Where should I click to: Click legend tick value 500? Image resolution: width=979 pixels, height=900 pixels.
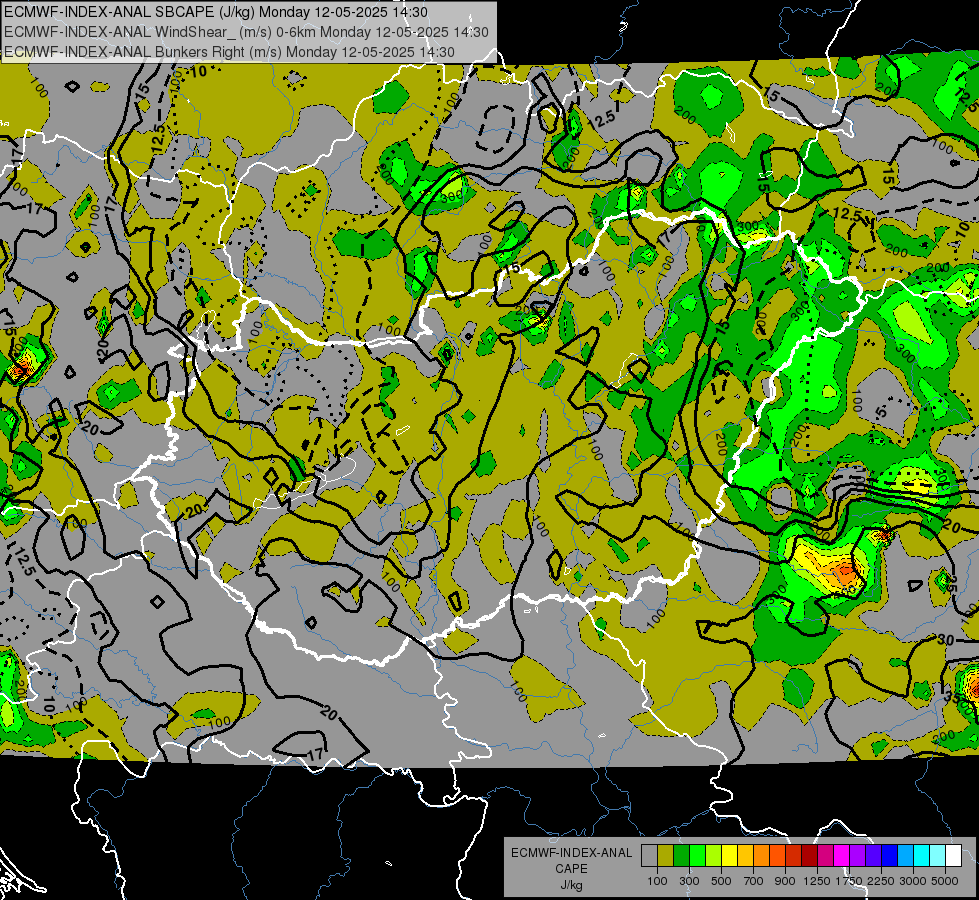click(x=721, y=881)
